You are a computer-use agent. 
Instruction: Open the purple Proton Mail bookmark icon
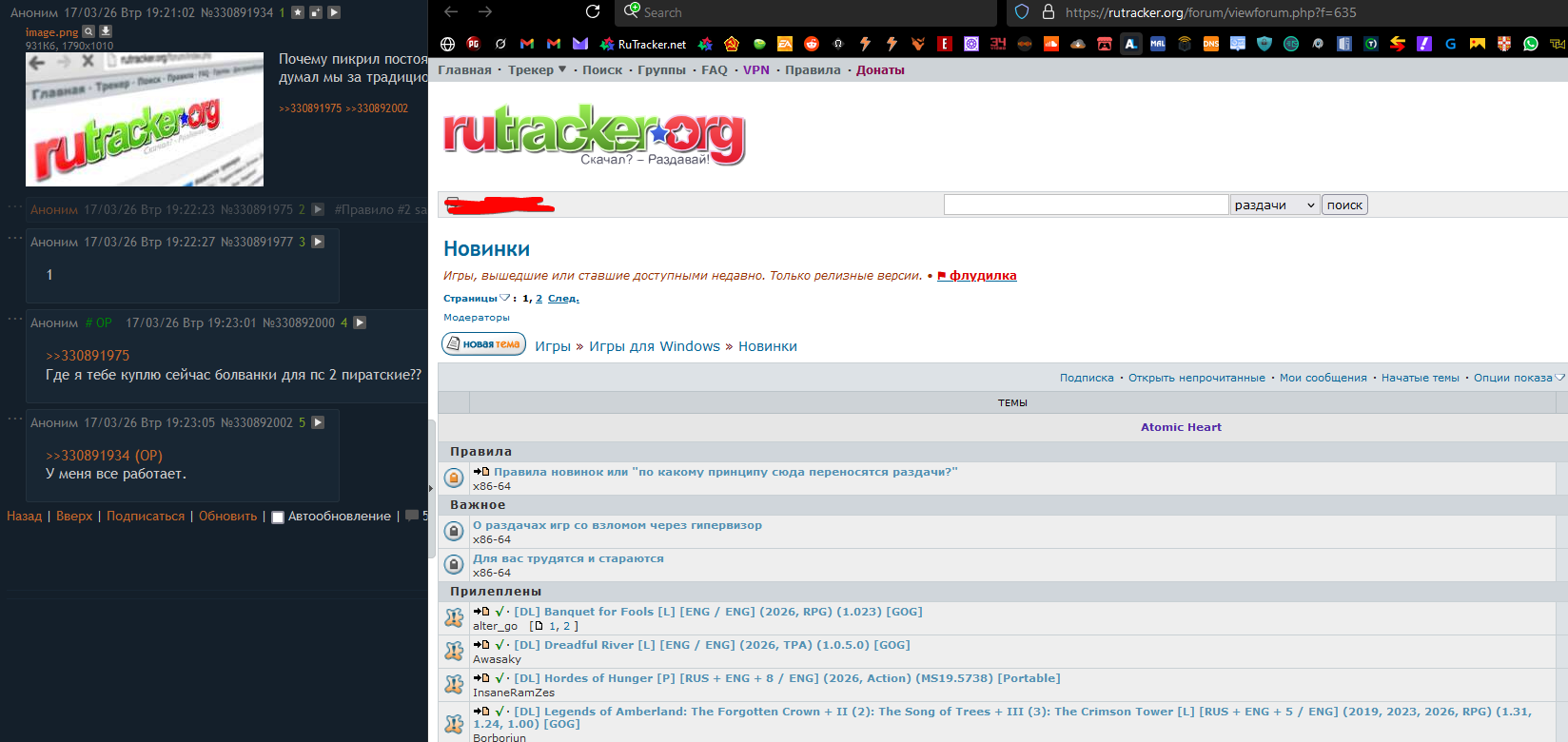tap(580, 44)
